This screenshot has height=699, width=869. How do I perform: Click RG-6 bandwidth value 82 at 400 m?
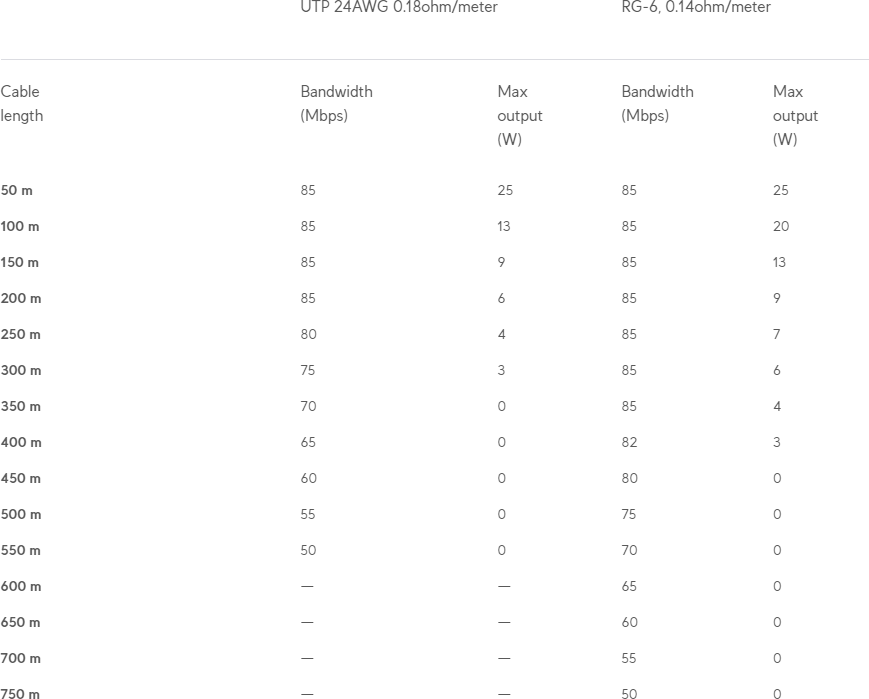tap(629, 442)
